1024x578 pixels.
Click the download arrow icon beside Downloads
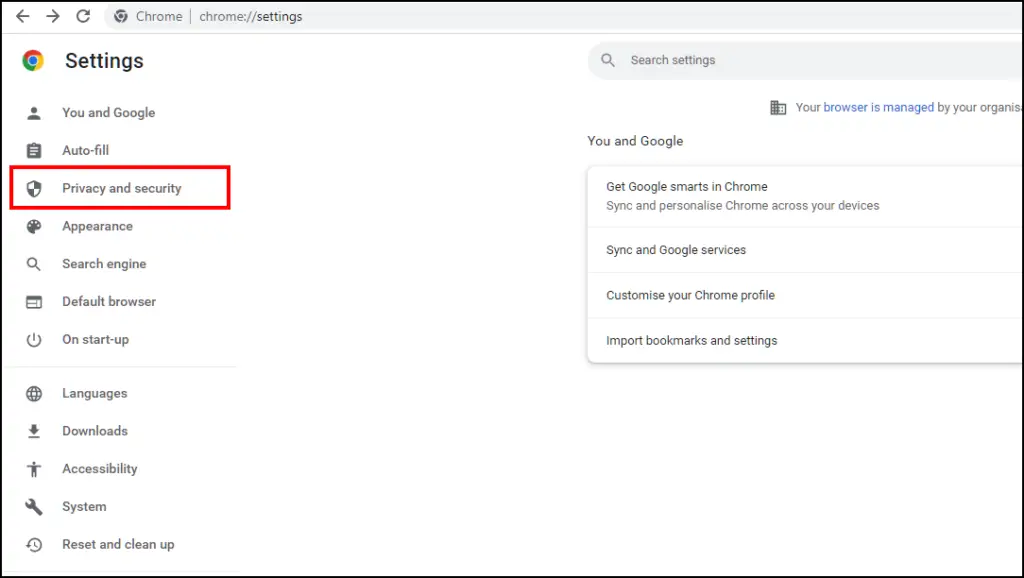34,431
